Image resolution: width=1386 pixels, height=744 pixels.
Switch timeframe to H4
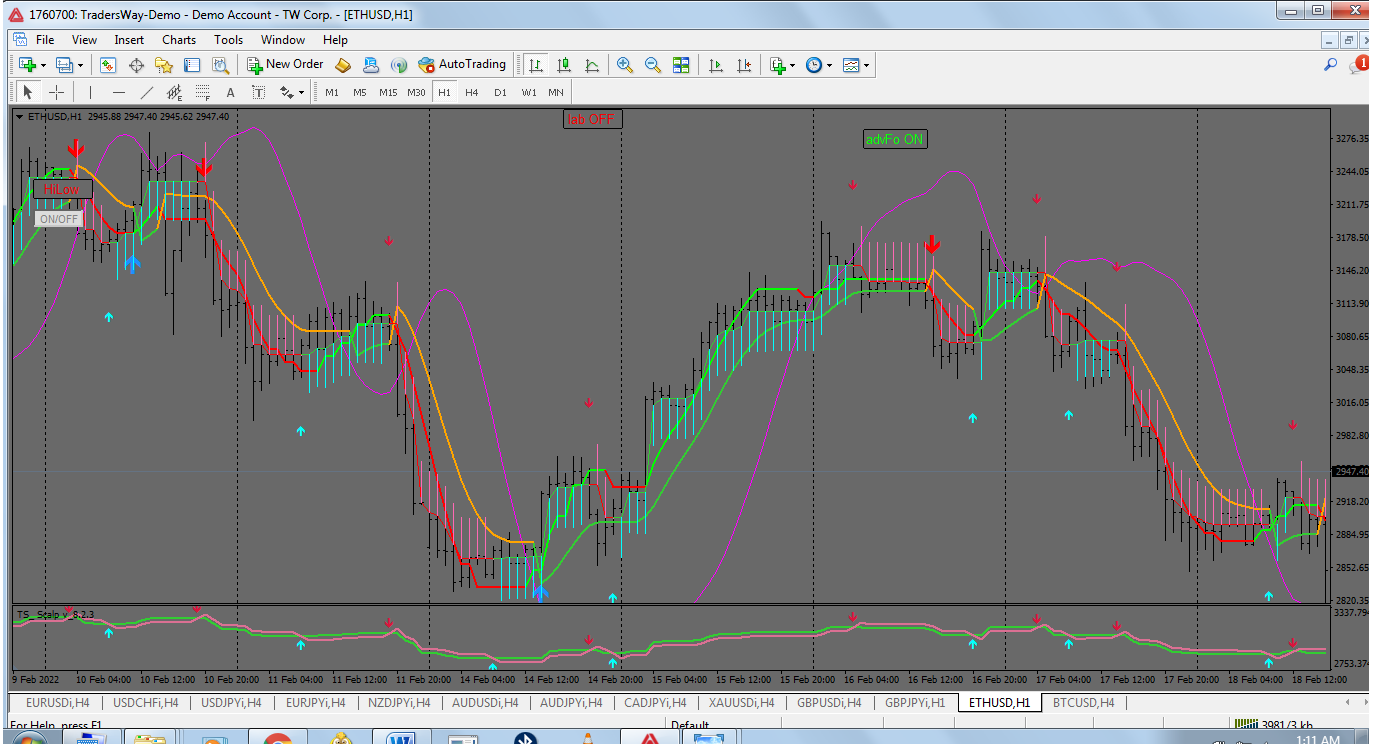[472, 92]
